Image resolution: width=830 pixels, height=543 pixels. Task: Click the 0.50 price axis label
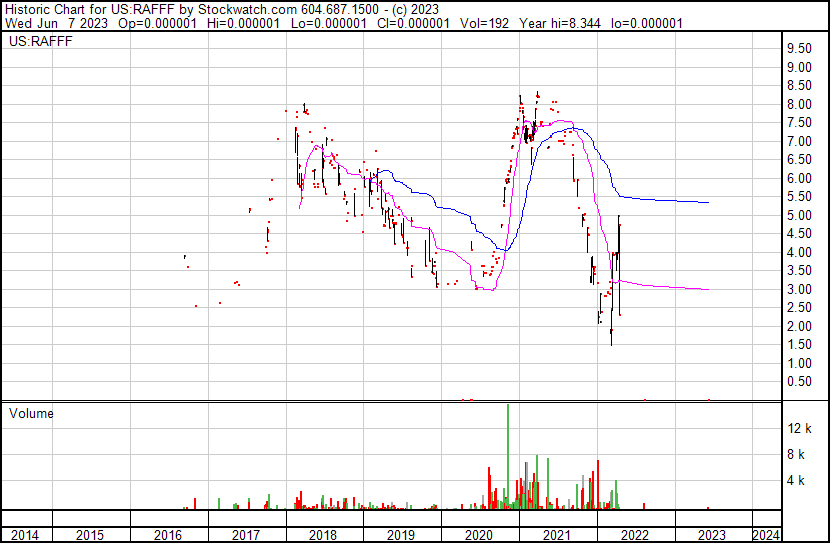pos(798,382)
